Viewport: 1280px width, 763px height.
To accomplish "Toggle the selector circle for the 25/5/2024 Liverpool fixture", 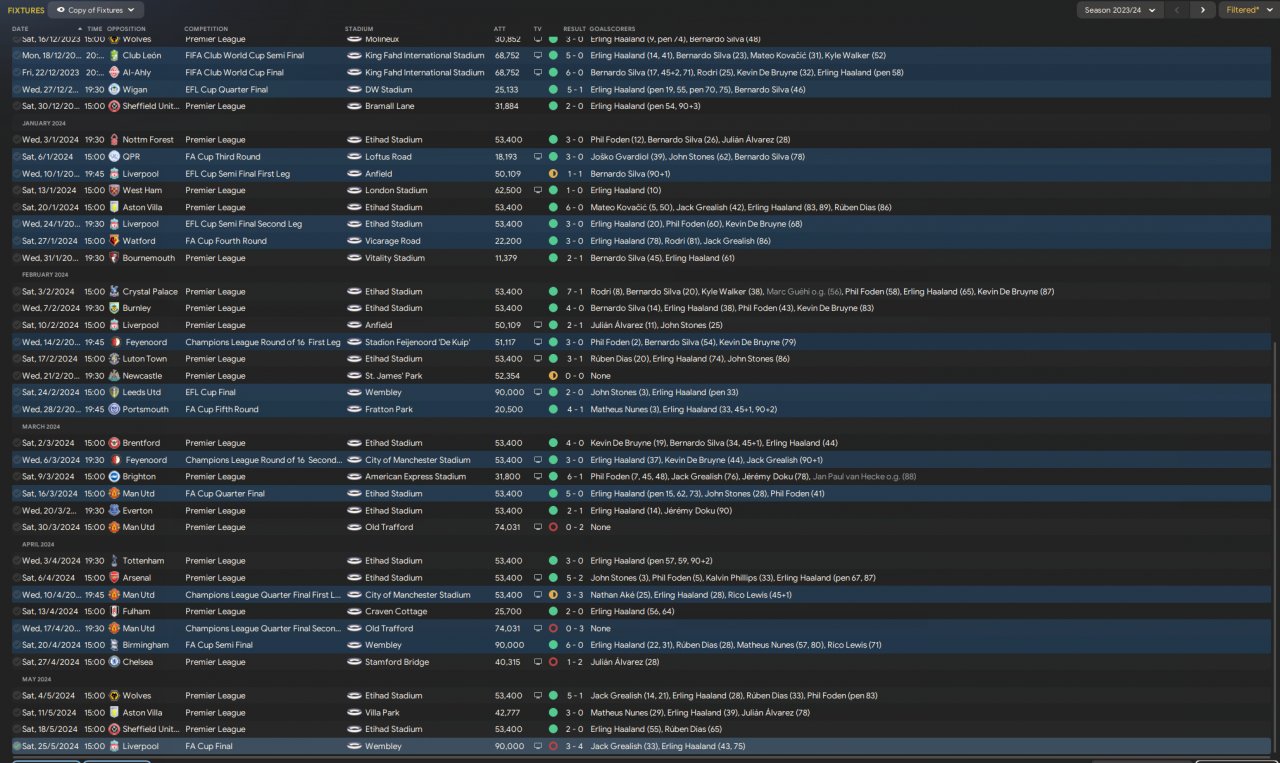I will coord(16,746).
